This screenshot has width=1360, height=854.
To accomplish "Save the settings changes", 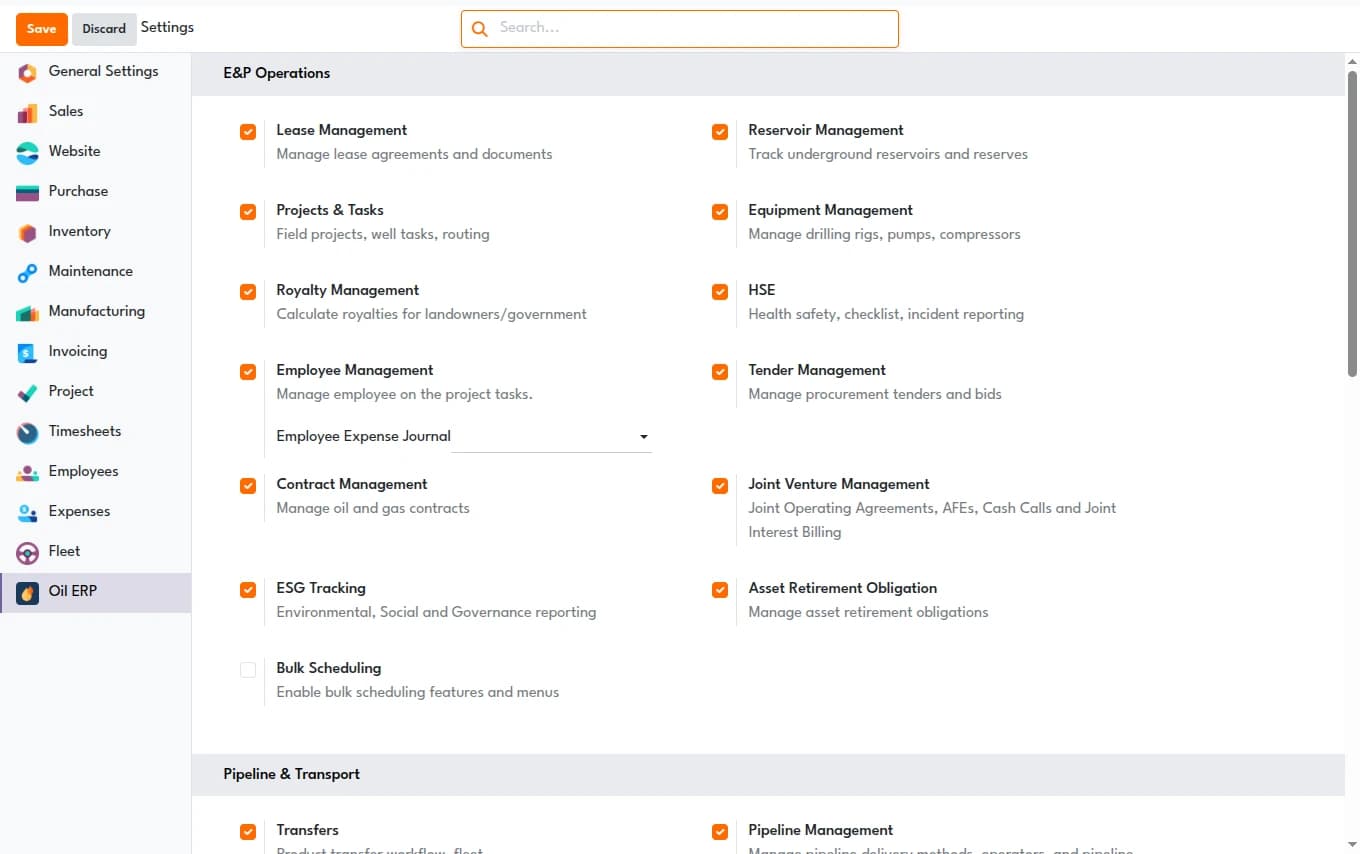I will [42, 29].
